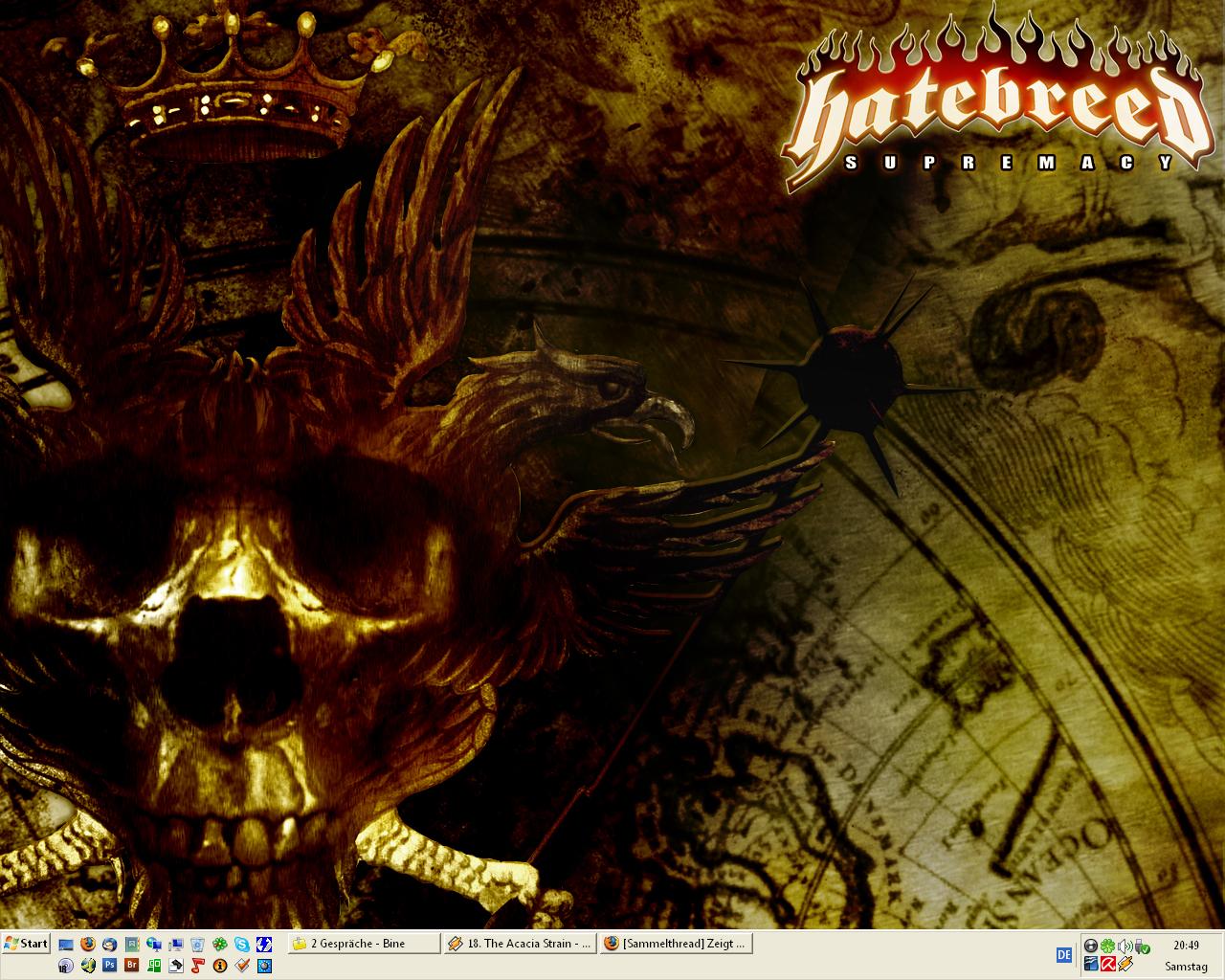Open the address book quick launch icon
Image resolution: width=1225 pixels, height=980 pixels.
[132, 944]
